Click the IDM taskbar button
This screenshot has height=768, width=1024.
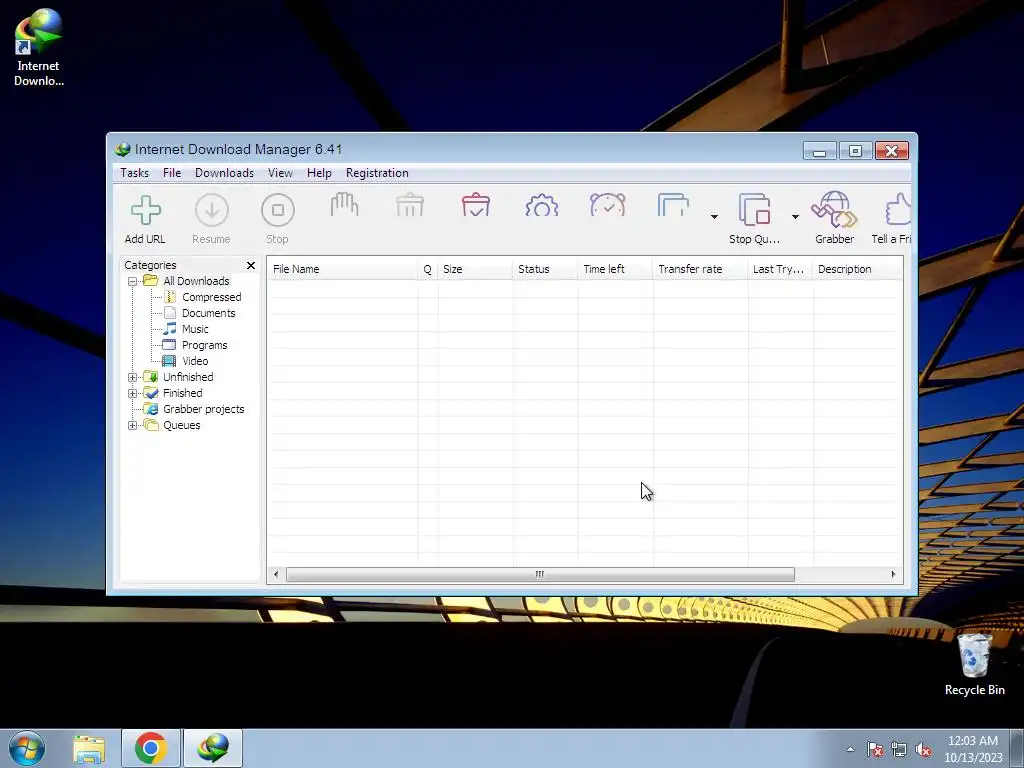click(x=213, y=748)
